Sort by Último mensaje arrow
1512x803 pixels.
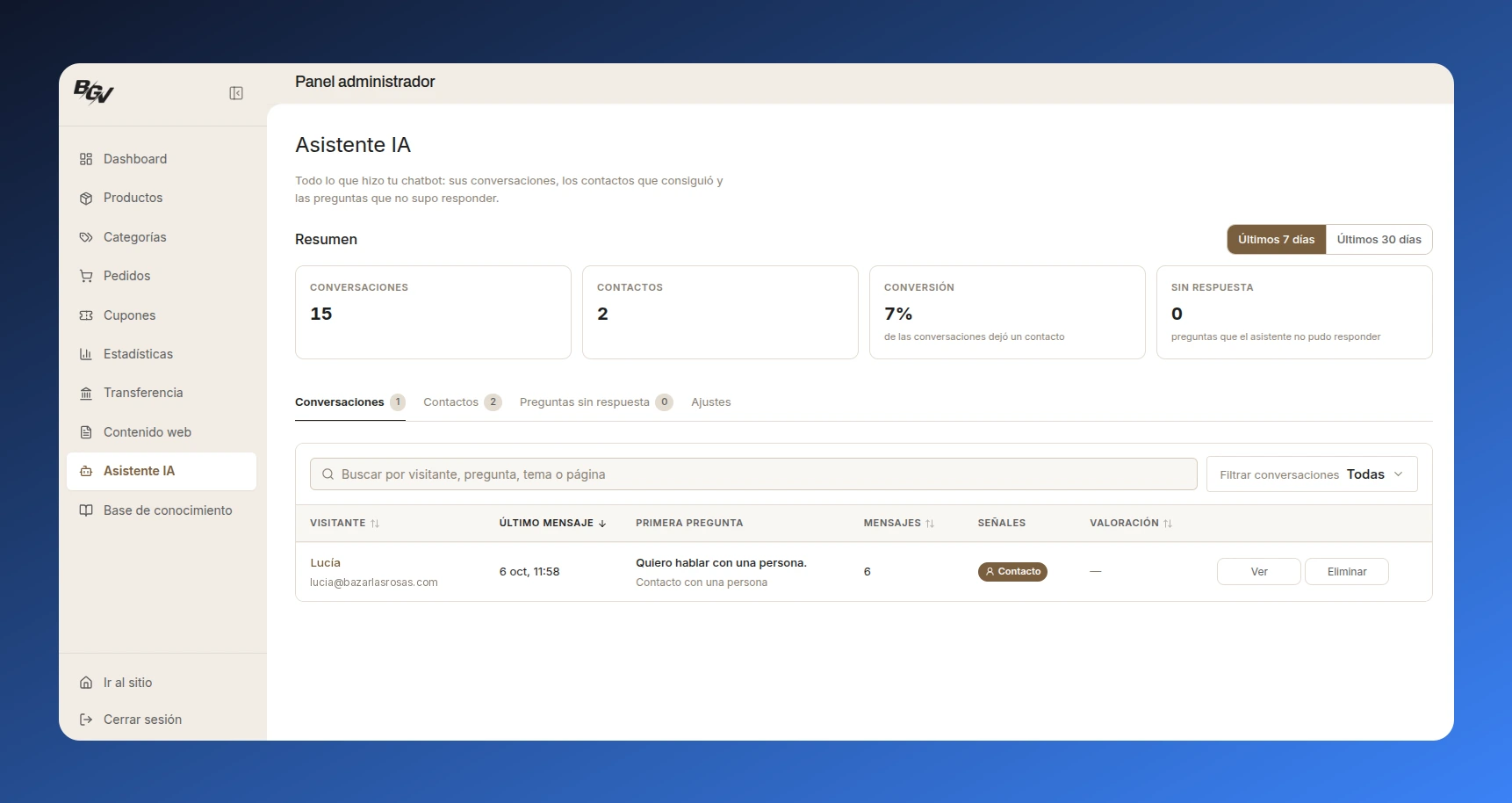[602, 524]
